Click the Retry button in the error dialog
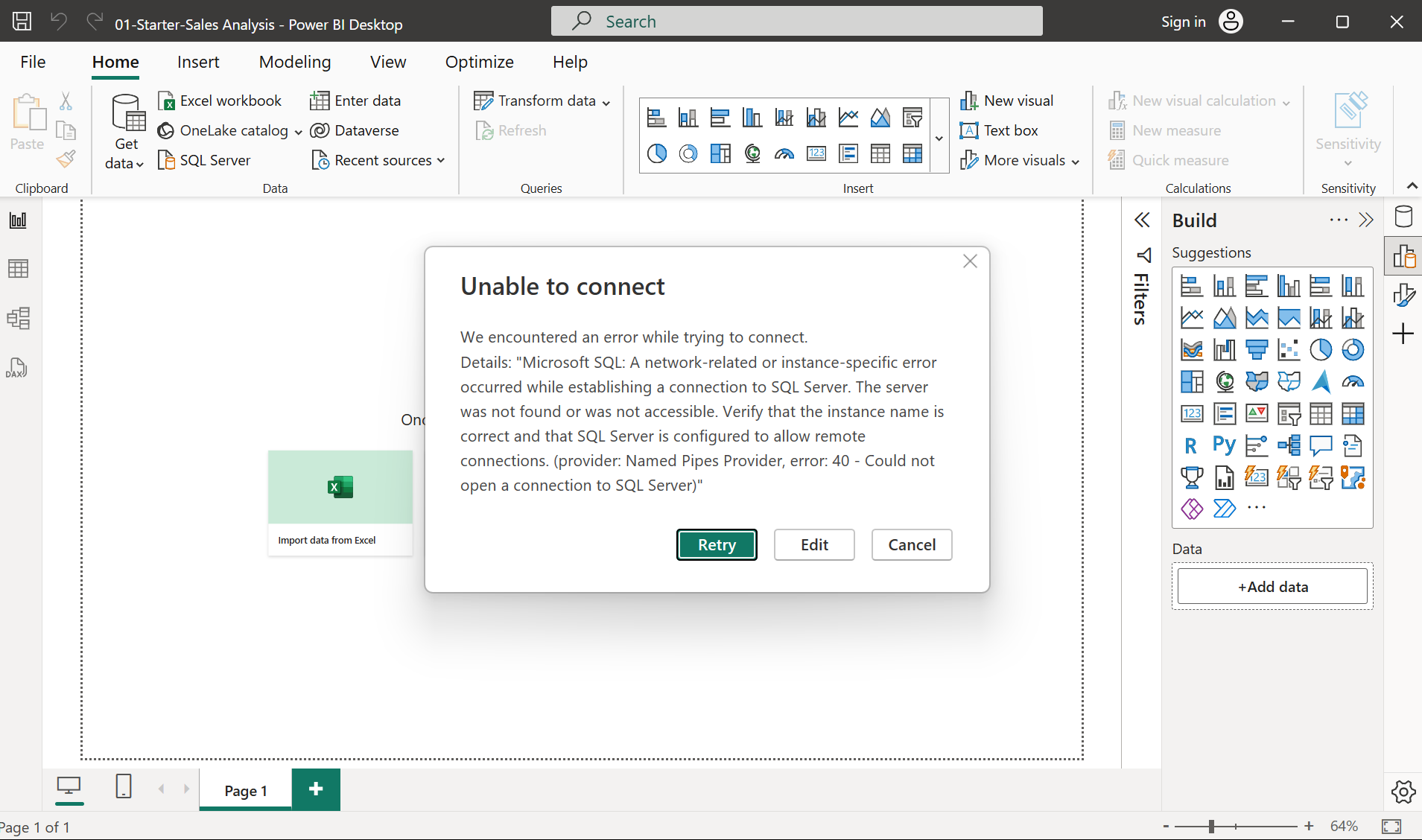 point(717,544)
